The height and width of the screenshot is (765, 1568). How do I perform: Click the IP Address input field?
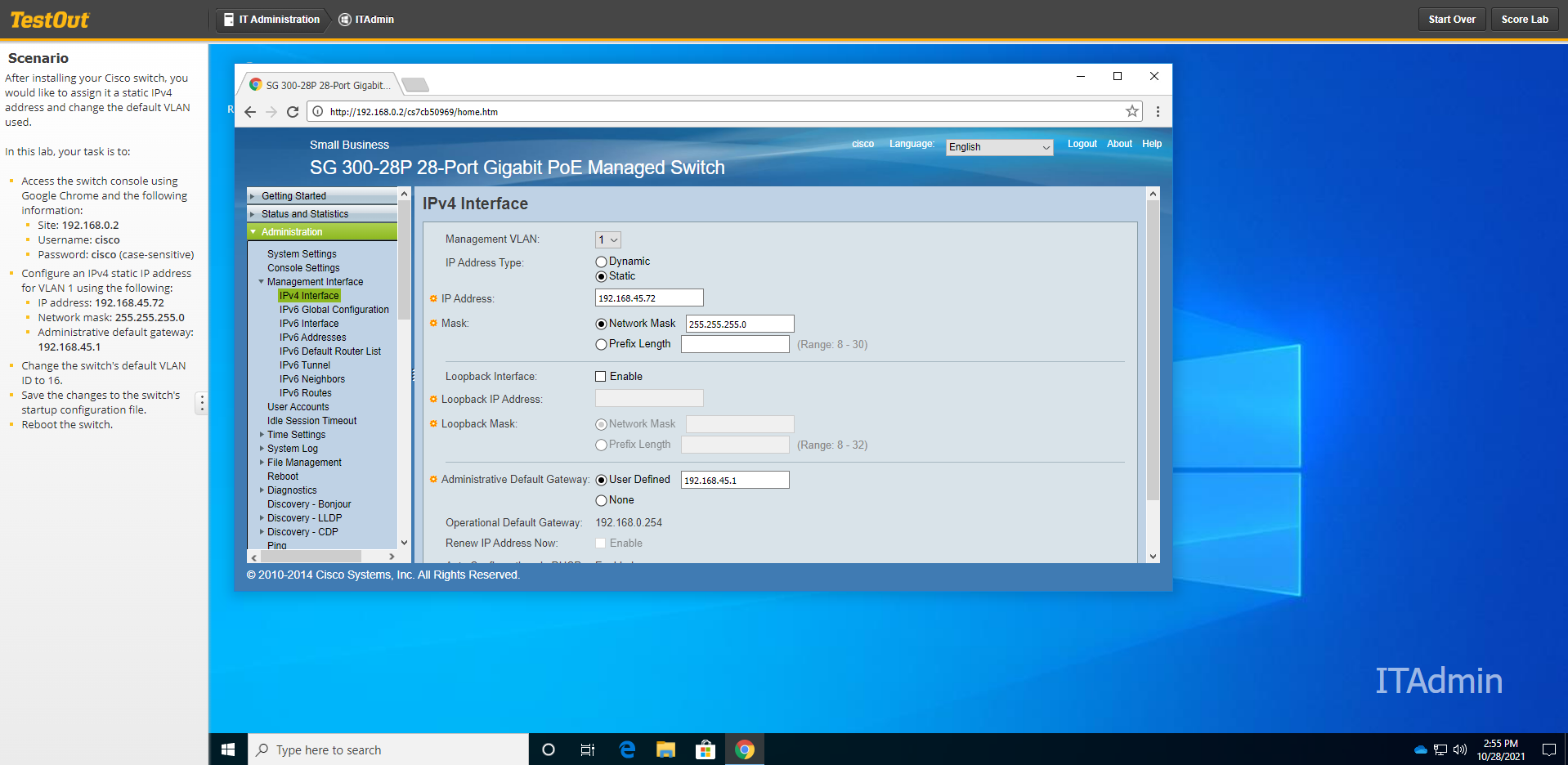pyautogui.click(x=649, y=298)
